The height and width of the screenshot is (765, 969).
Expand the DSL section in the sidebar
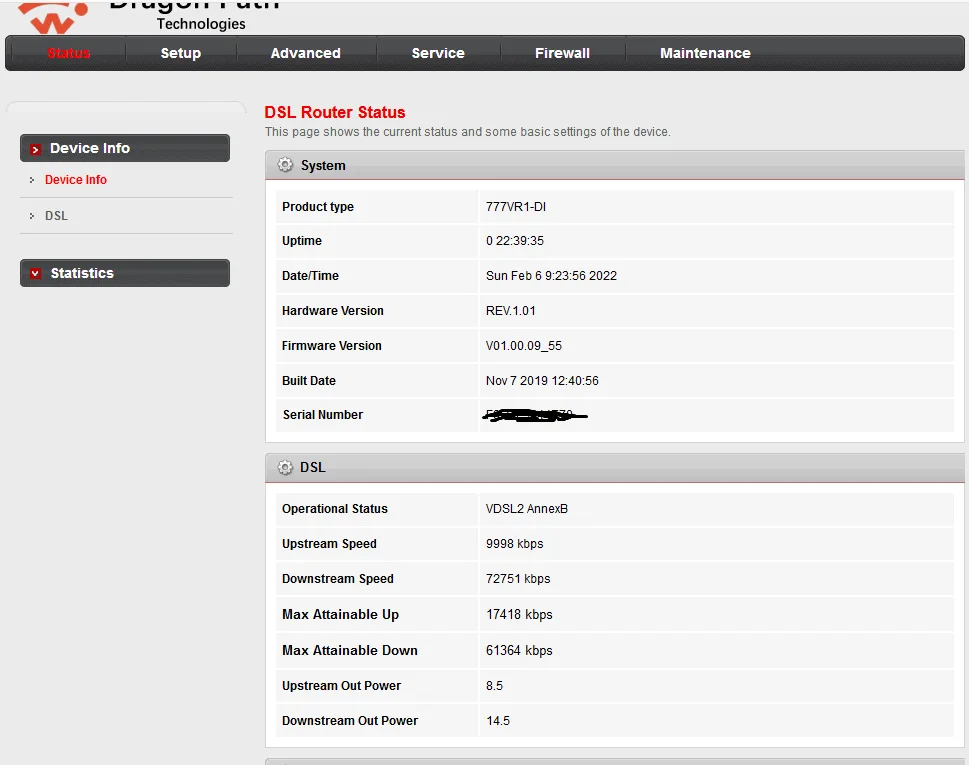point(56,215)
